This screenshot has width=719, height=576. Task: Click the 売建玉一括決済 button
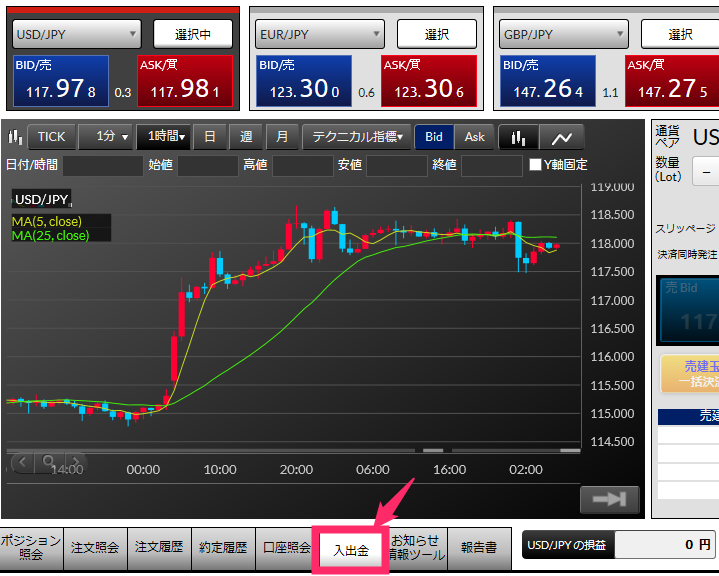690,374
